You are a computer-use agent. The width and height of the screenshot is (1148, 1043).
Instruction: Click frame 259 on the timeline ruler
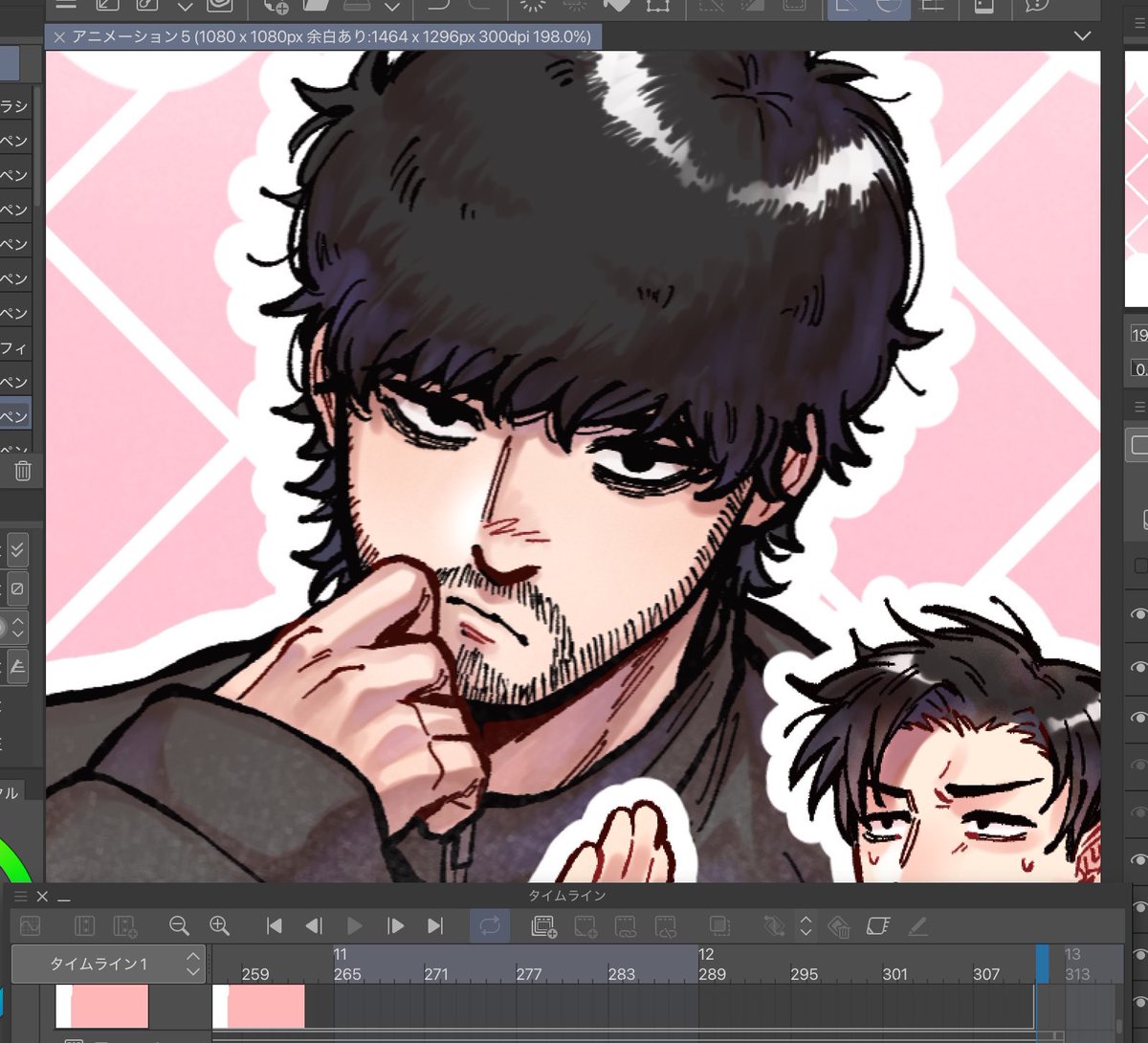(255, 974)
